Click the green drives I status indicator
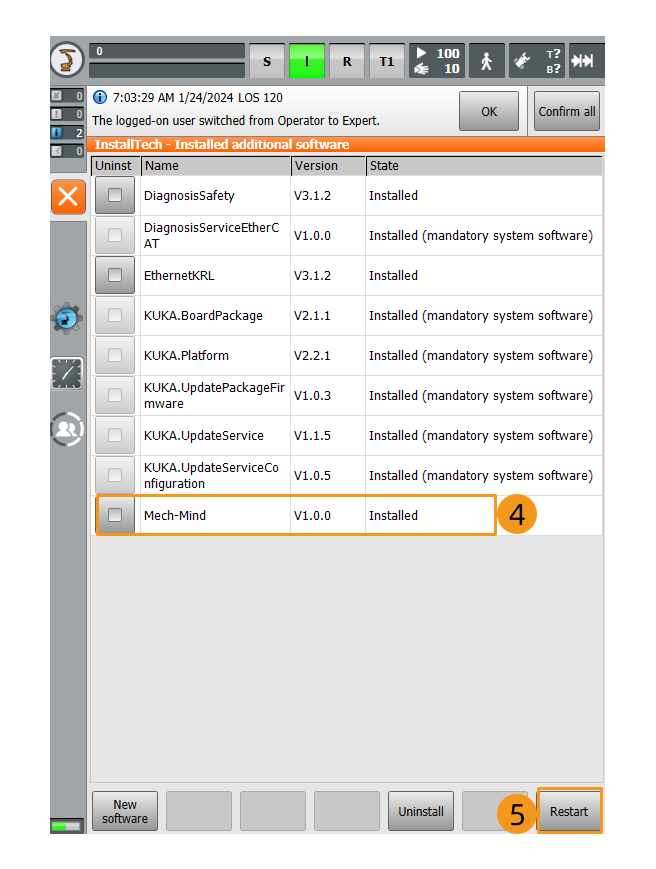This screenshot has height=869, width=656. [307, 60]
